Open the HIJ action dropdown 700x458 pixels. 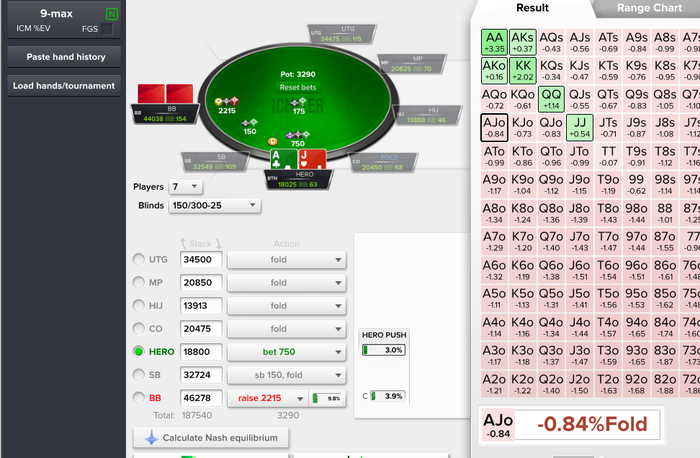(x=287, y=306)
